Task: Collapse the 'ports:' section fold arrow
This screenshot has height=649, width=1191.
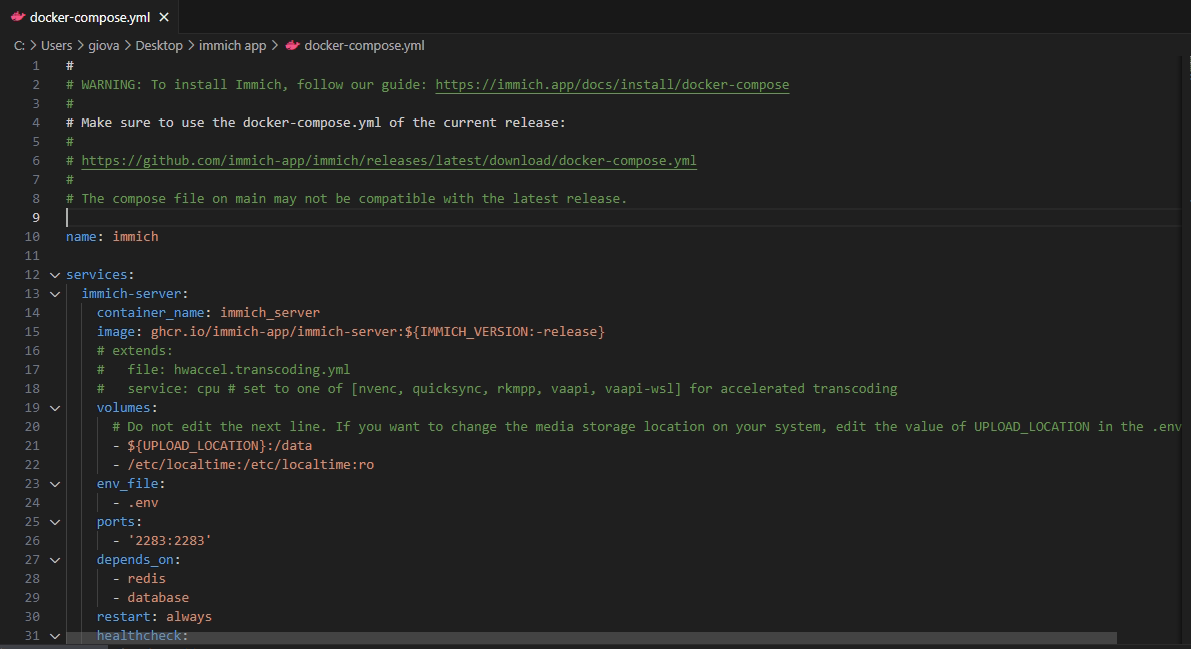Action: pyautogui.click(x=55, y=521)
